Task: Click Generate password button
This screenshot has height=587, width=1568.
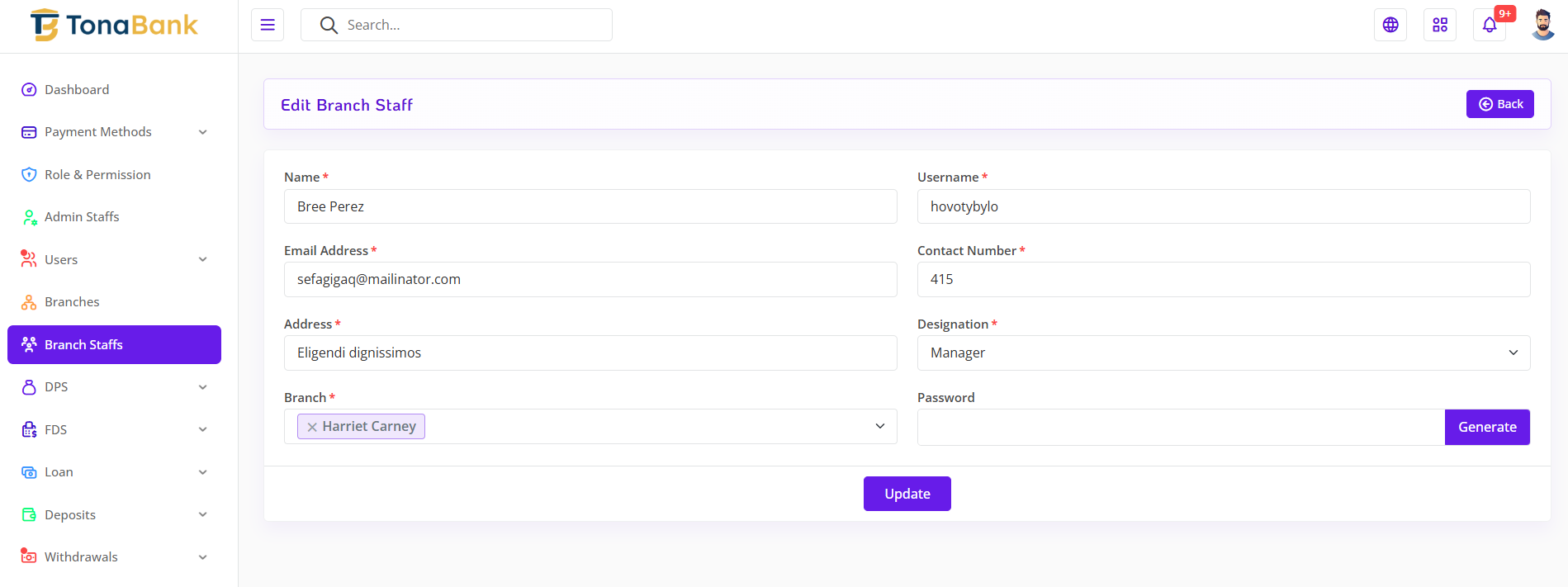Action: 1486,427
